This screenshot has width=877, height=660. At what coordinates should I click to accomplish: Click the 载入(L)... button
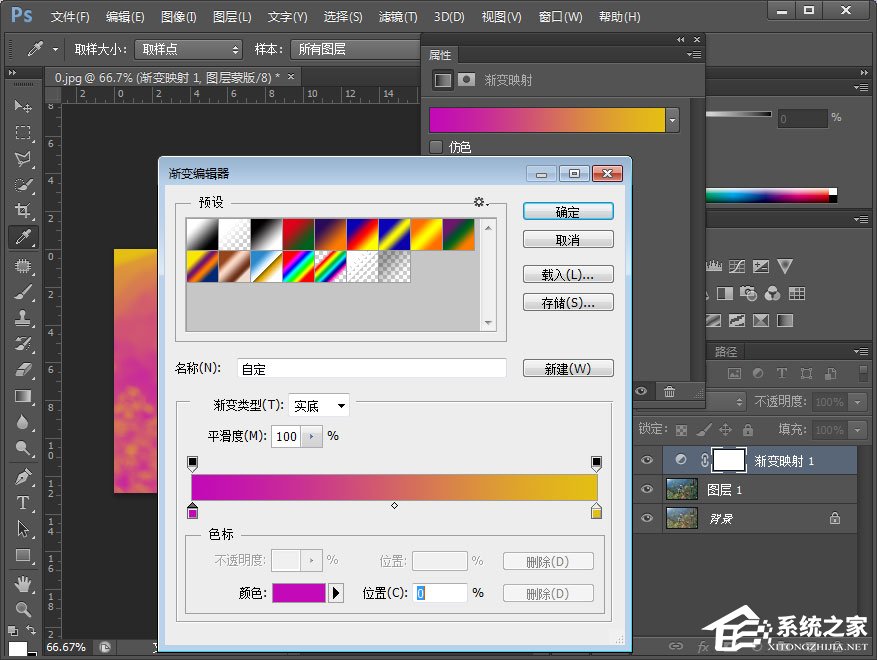tap(568, 274)
